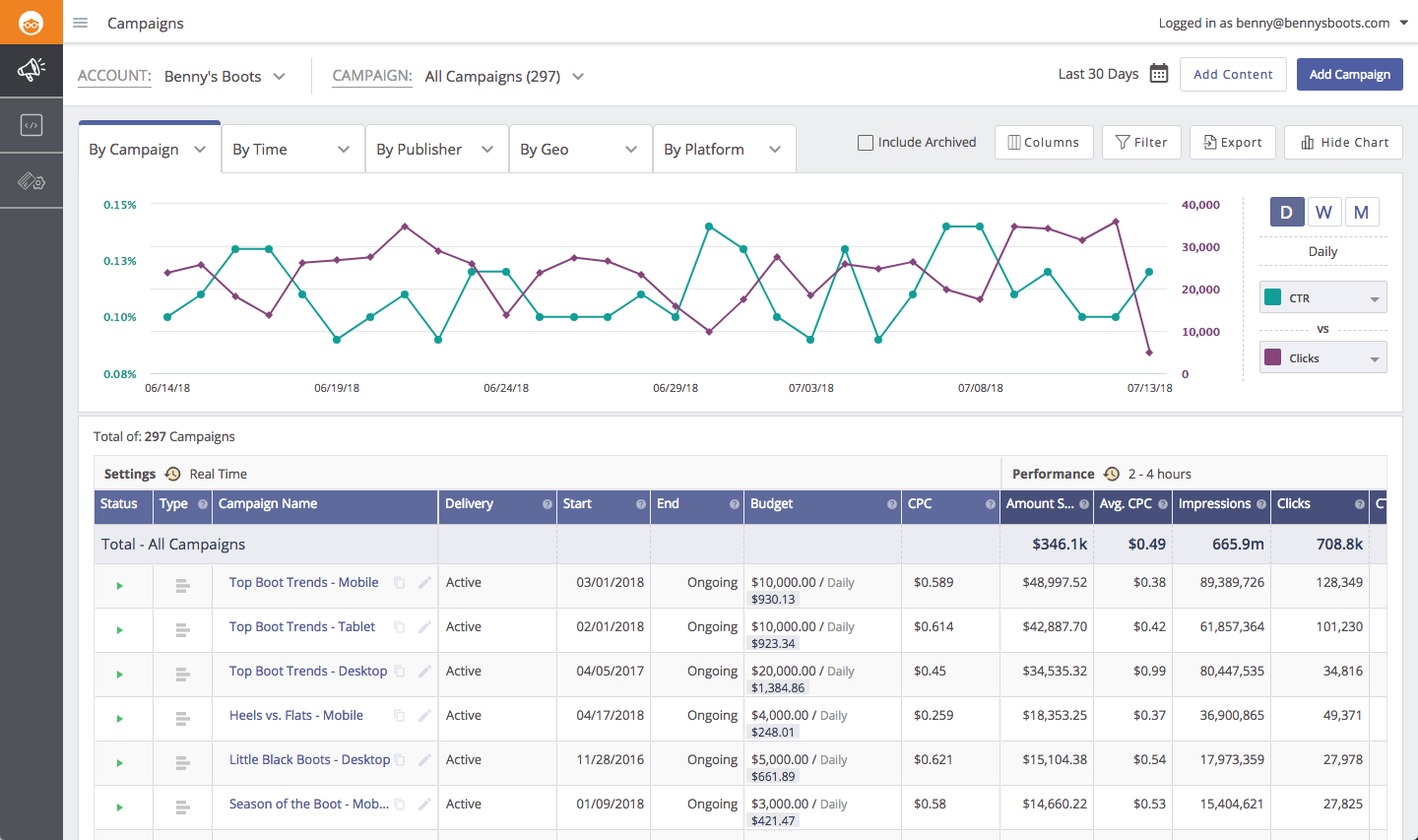The height and width of the screenshot is (840, 1418).
Task: Edit Top Boot Trends - Mobile pencil icon
Action: click(424, 582)
